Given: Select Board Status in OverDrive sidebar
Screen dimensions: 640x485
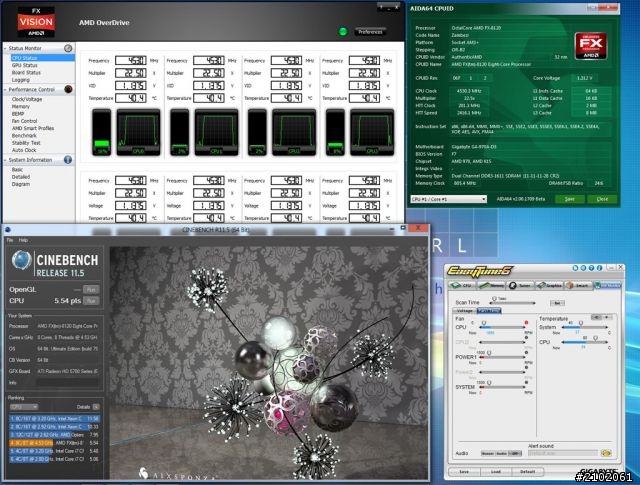Looking at the screenshot, I should [26, 72].
